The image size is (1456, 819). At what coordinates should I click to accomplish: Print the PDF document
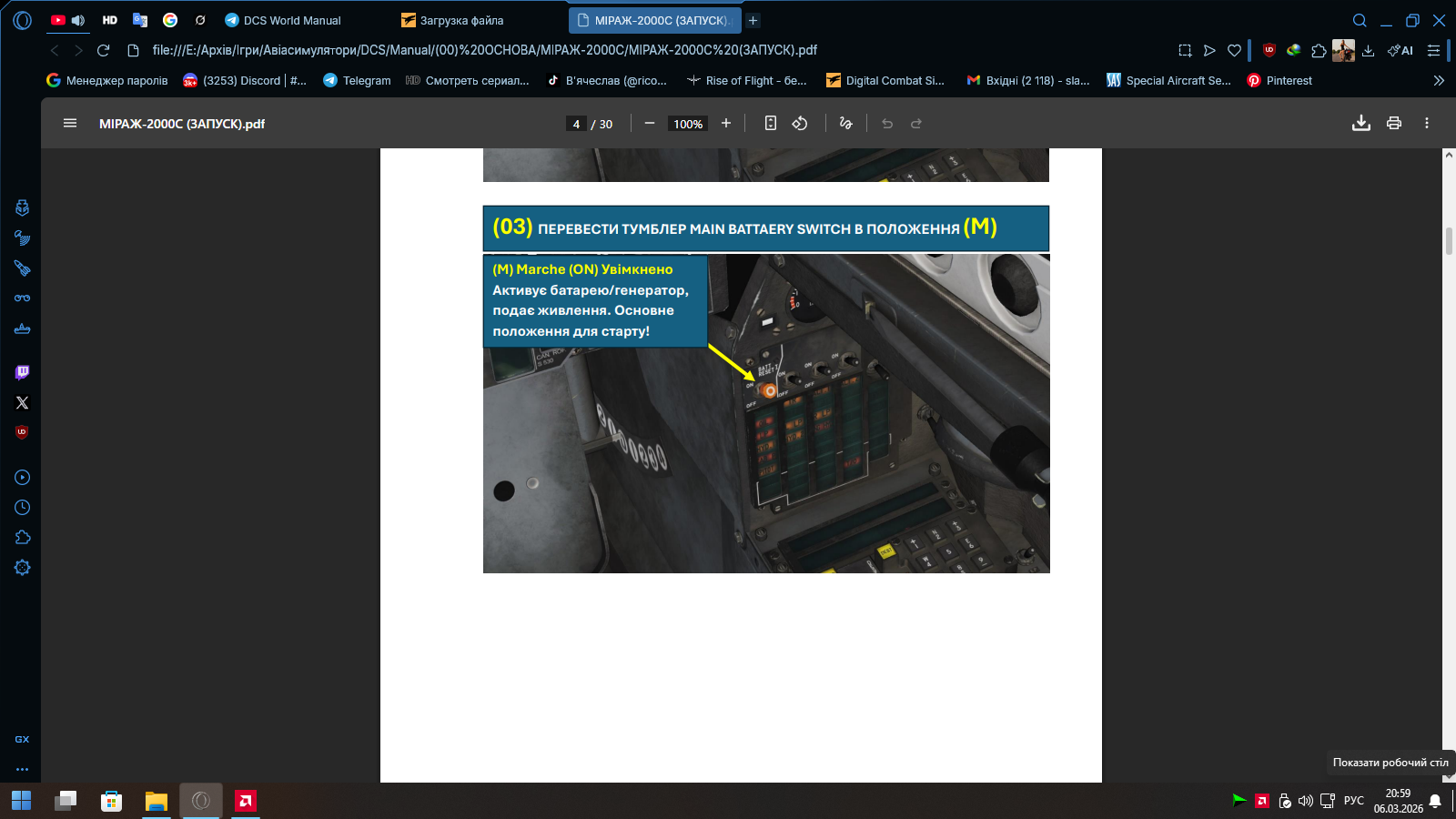(x=1393, y=124)
